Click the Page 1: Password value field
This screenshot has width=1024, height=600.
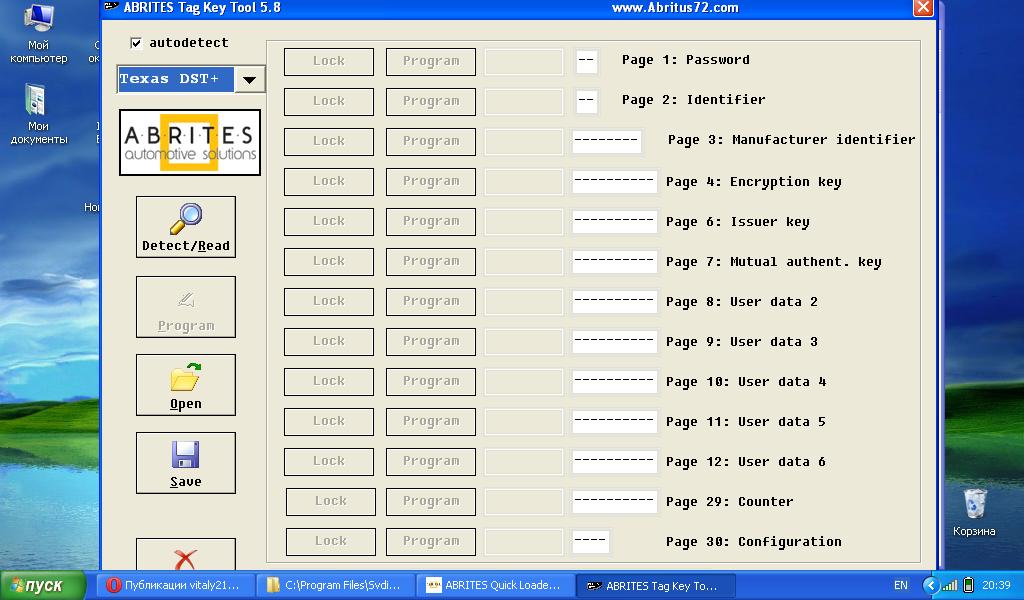[586, 61]
